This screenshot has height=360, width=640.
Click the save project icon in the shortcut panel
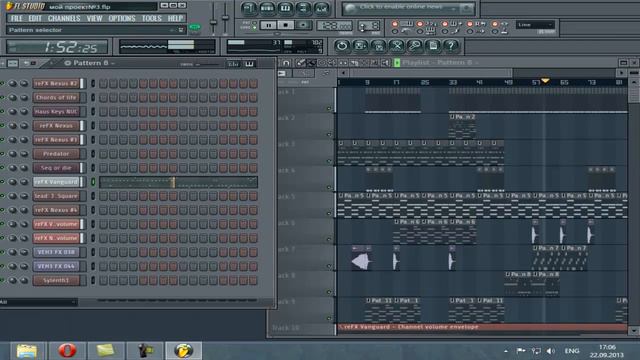click(x=360, y=46)
